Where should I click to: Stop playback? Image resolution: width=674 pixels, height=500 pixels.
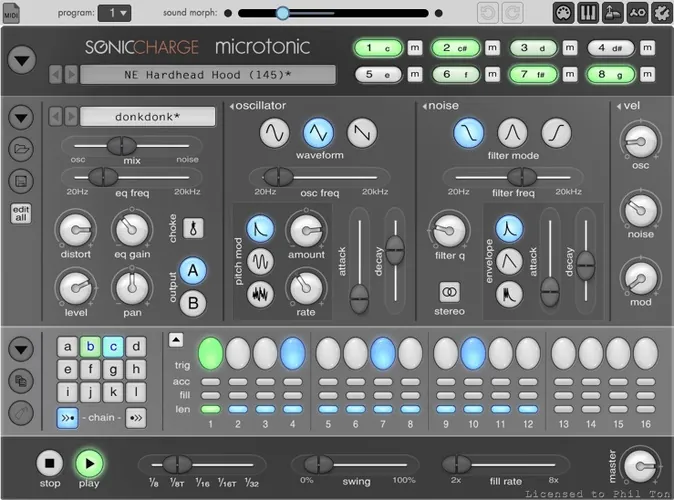pos(49,463)
